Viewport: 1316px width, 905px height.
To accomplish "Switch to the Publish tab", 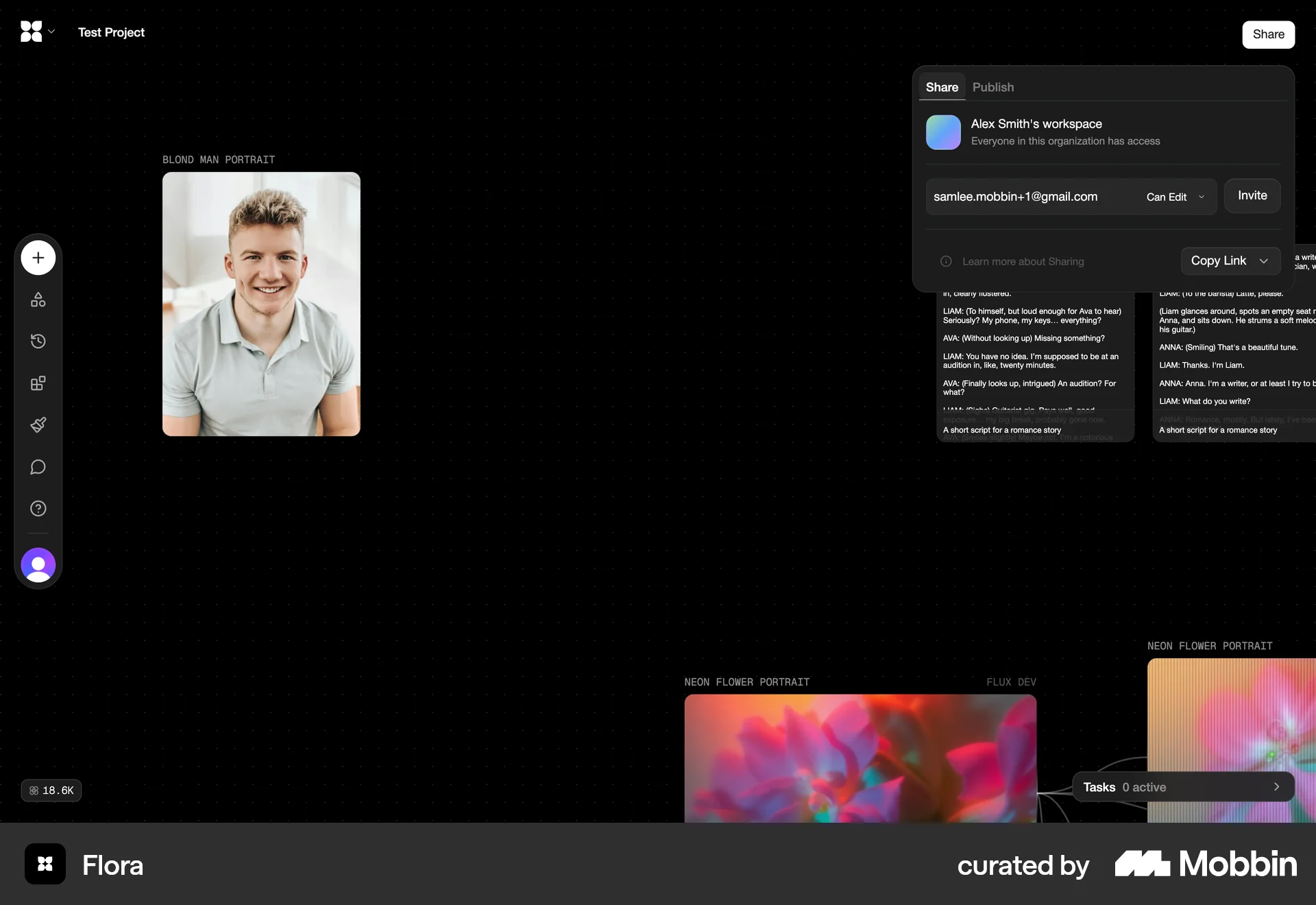I will [992, 87].
